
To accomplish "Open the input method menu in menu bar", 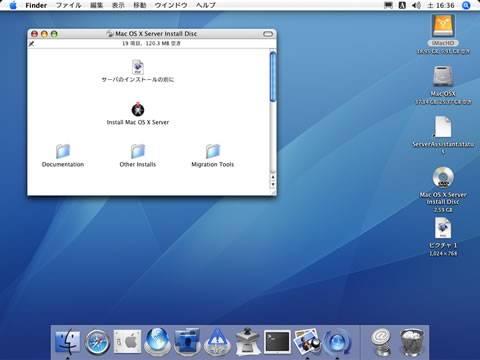I will [x=402, y=5].
